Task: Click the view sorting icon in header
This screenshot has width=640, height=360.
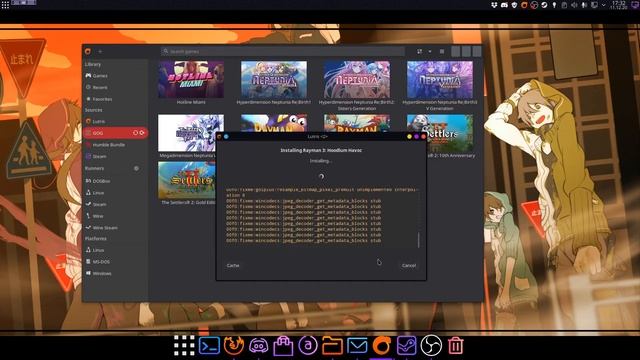Action: pyautogui.click(x=420, y=51)
